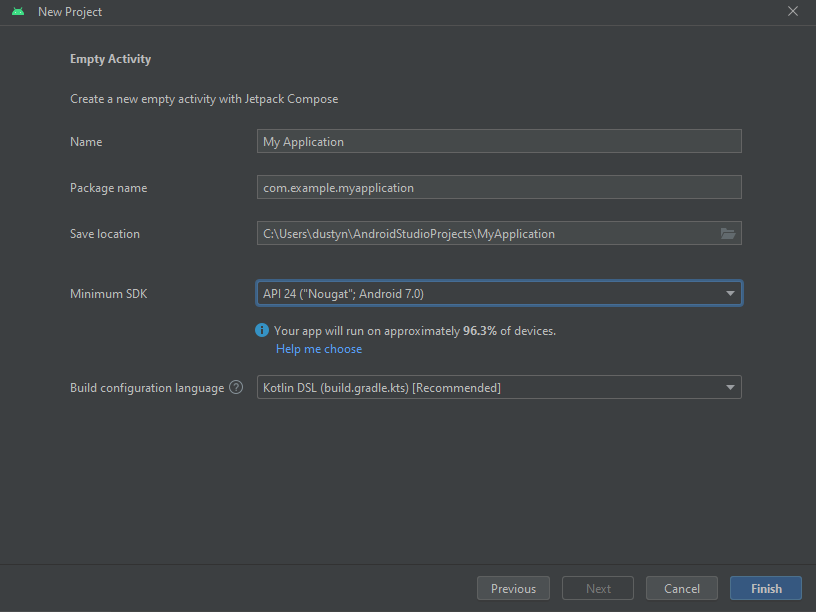Viewport: 816px width, 612px height.
Task: Click the Android Studio logo icon
Action: 18,11
